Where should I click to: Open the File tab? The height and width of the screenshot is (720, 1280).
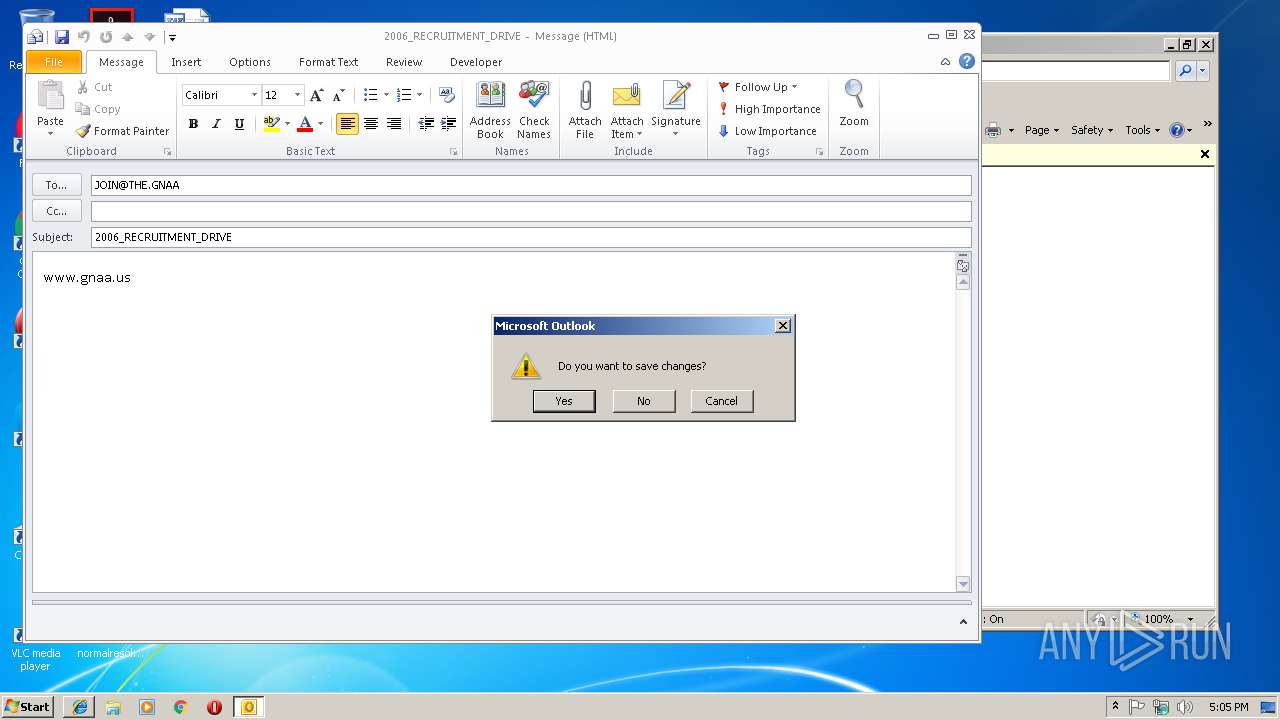(x=54, y=62)
